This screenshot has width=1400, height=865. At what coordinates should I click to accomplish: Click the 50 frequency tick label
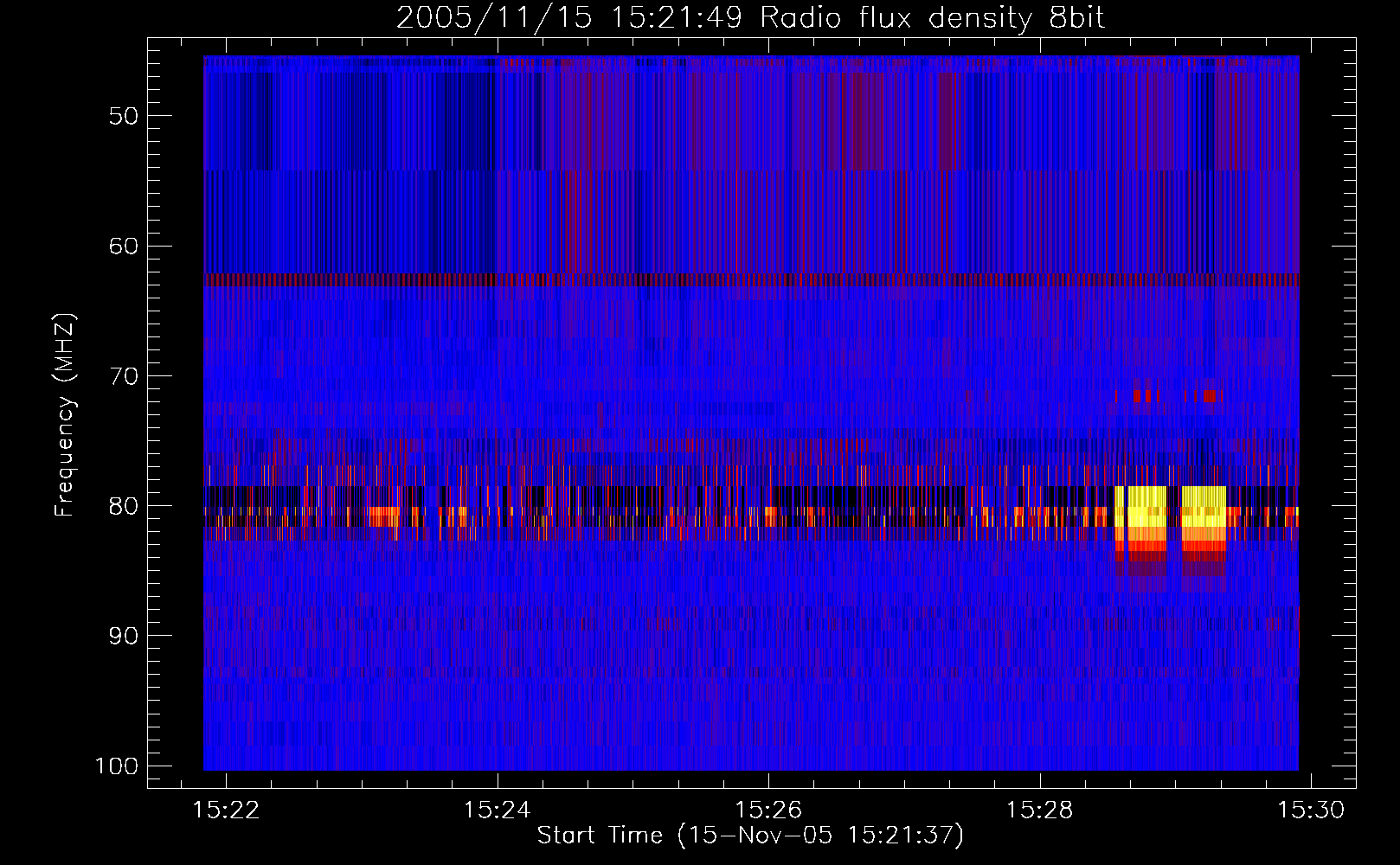[x=124, y=116]
